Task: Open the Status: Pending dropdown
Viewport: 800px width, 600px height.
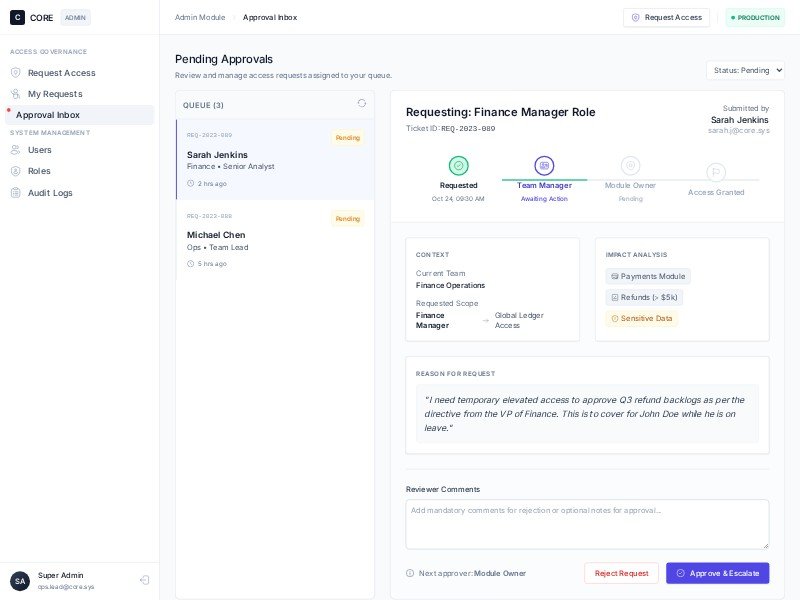Action: (x=745, y=70)
